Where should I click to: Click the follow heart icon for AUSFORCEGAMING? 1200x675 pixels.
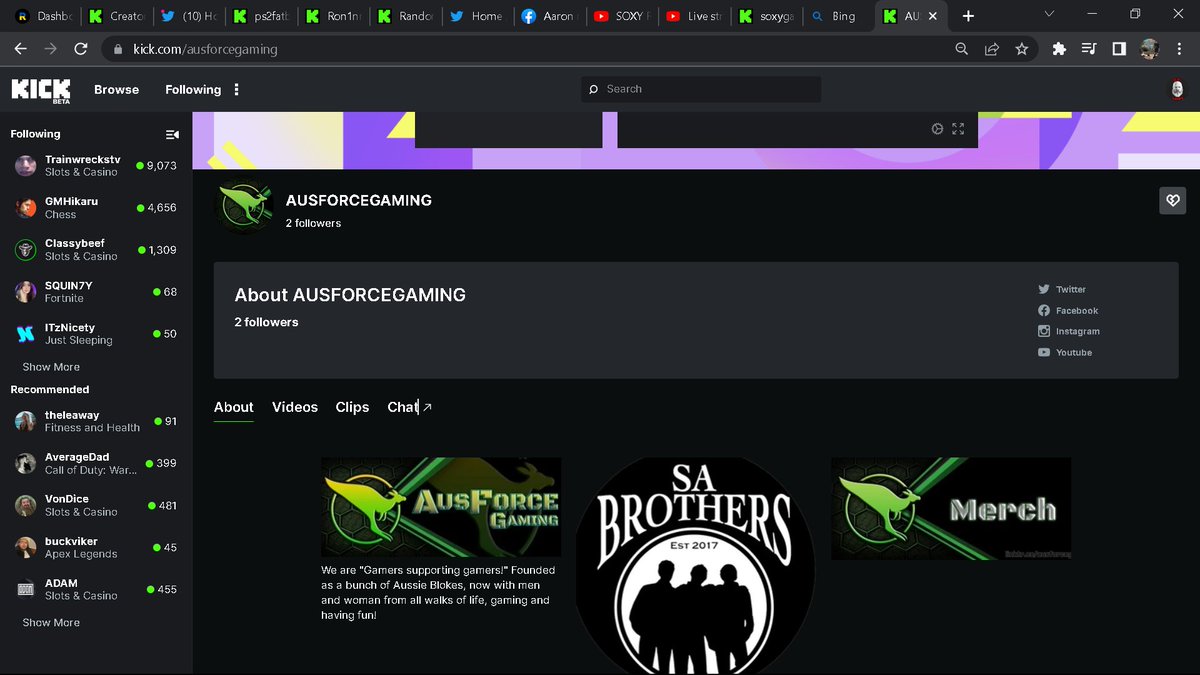coord(1171,200)
